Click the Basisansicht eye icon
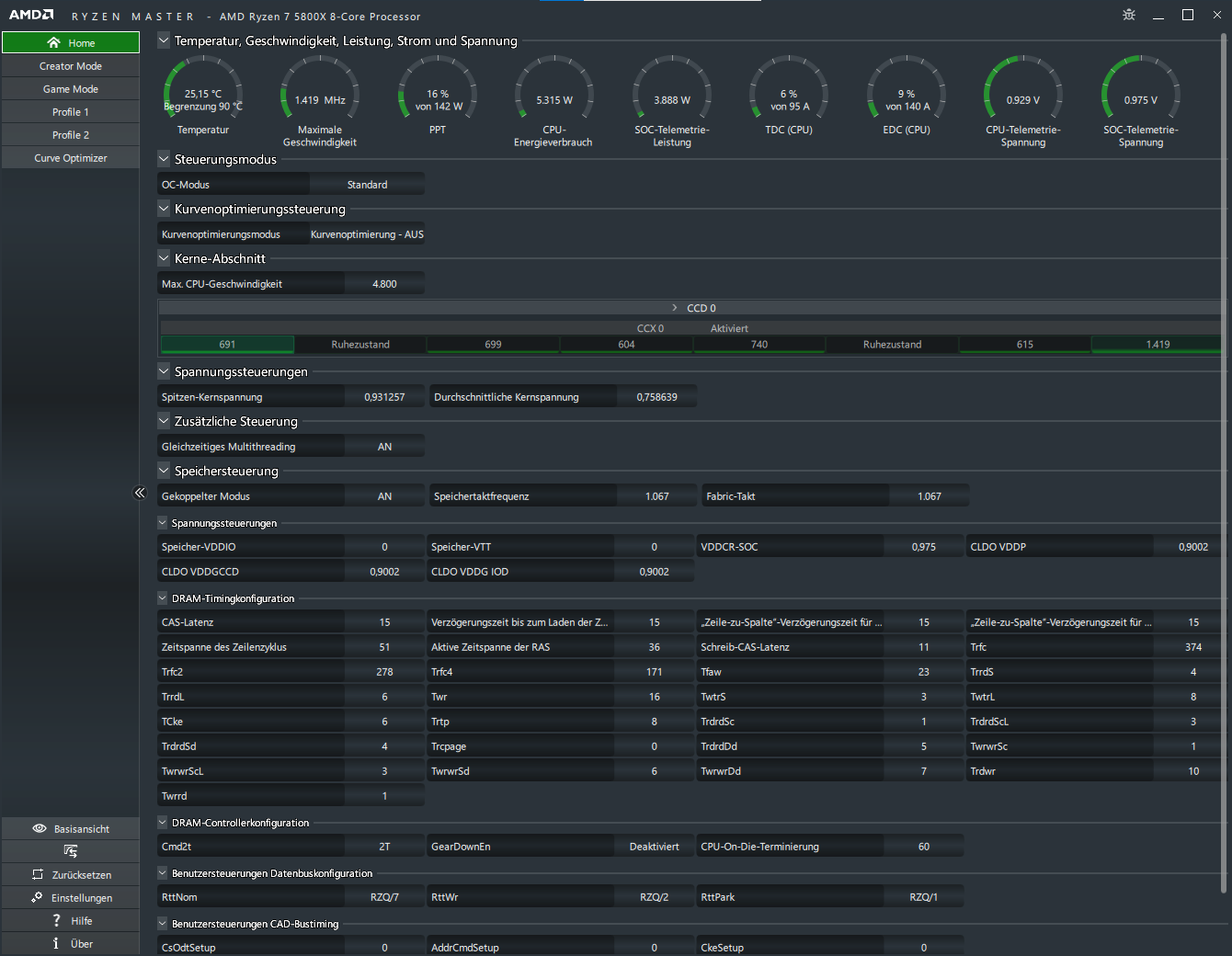The image size is (1232, 956). coord(40,828)
